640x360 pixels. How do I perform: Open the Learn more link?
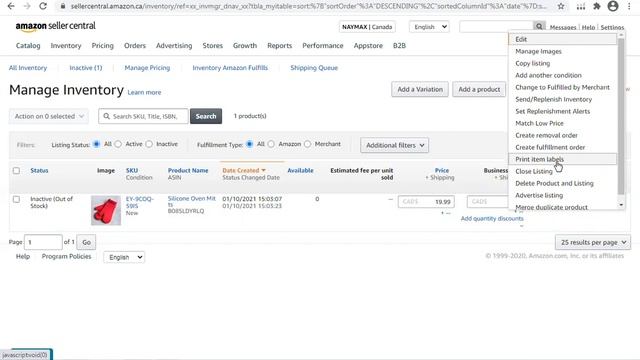point(144,93)
